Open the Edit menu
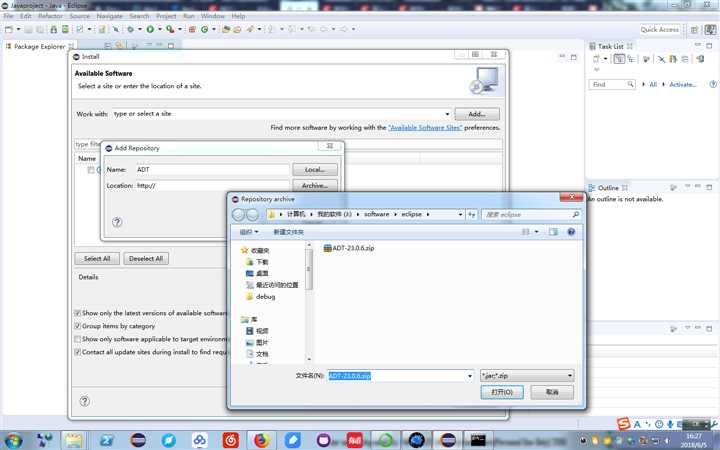The height and width of the screenshot is (450, 720). pyautogui.click(x=26, y=16)
